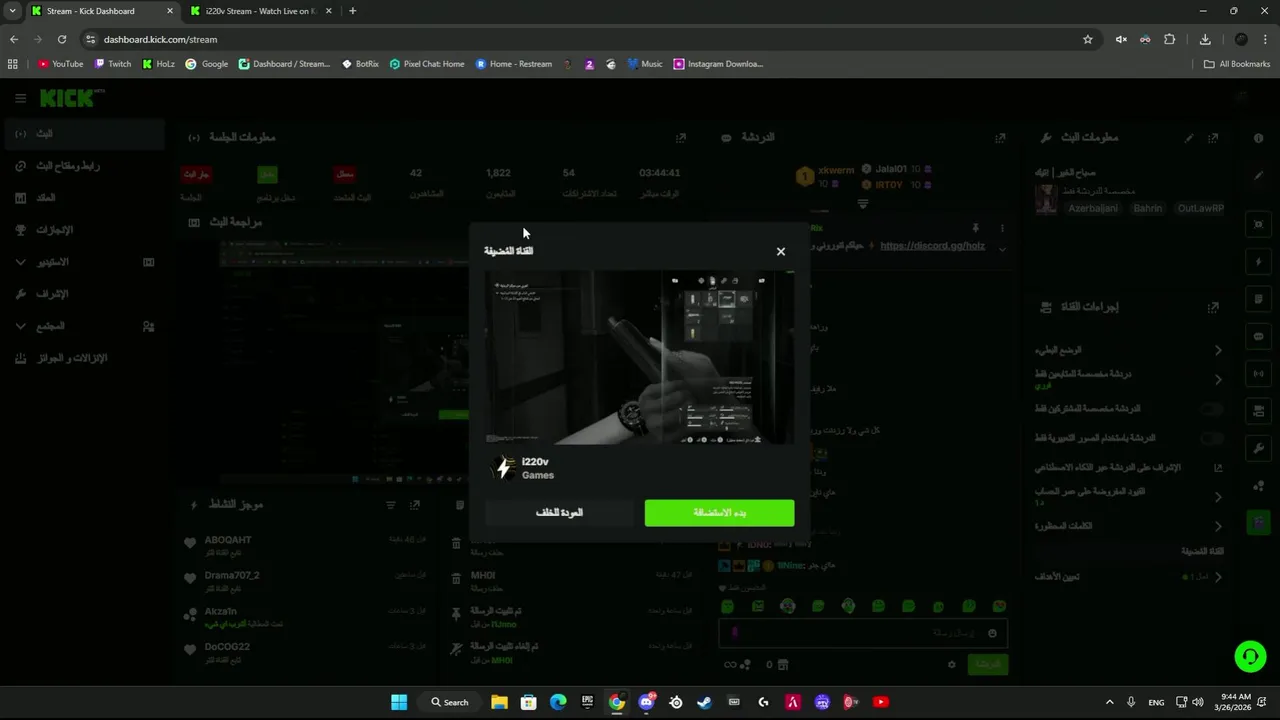1280x720 pixels.
Task: Open a new browser tab
Action: [352, 11]
